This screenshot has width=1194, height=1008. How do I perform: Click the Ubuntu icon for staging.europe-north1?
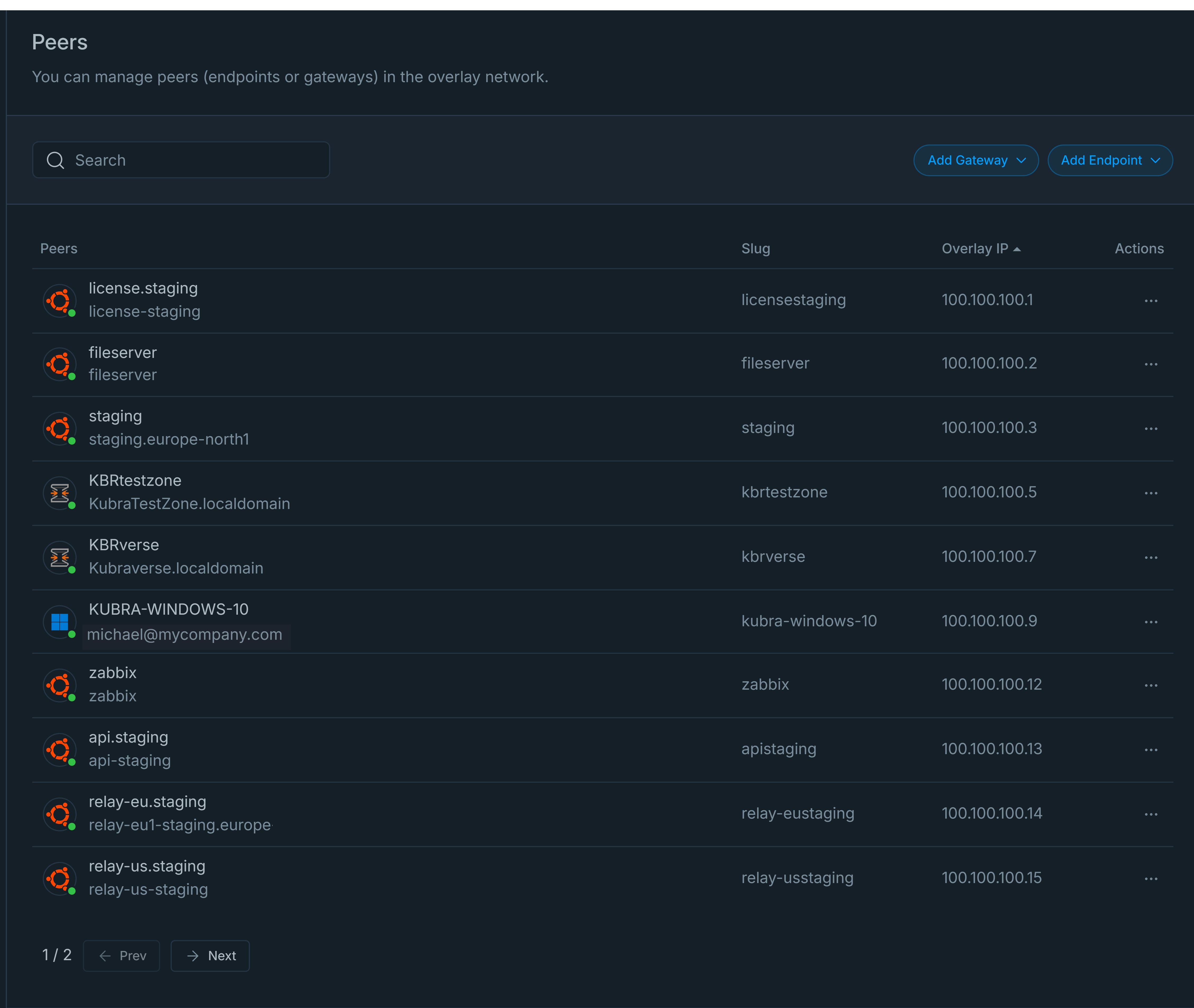click(60, 428)
